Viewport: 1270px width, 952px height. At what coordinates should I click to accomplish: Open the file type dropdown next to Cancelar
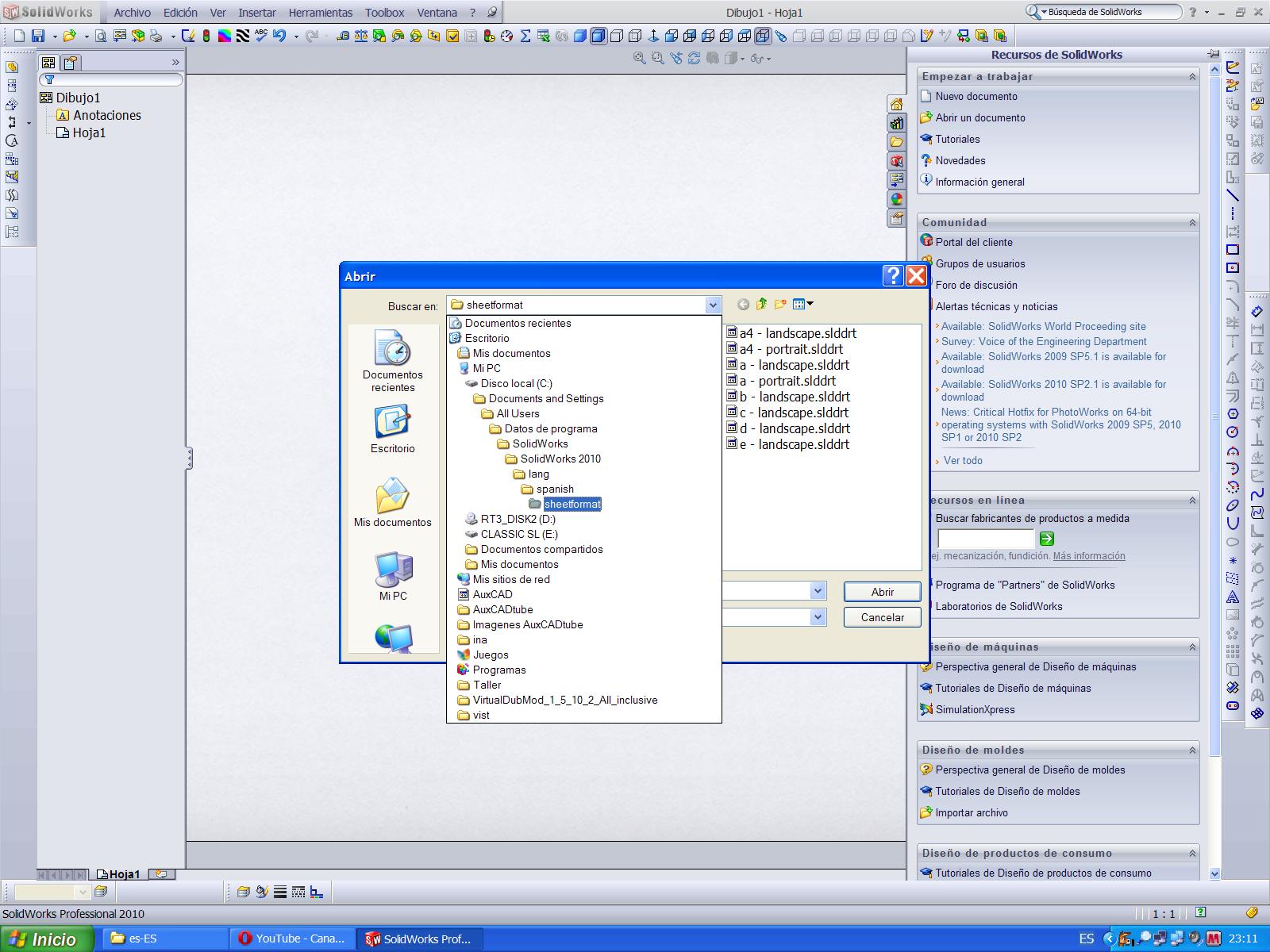tap(818, 617)
